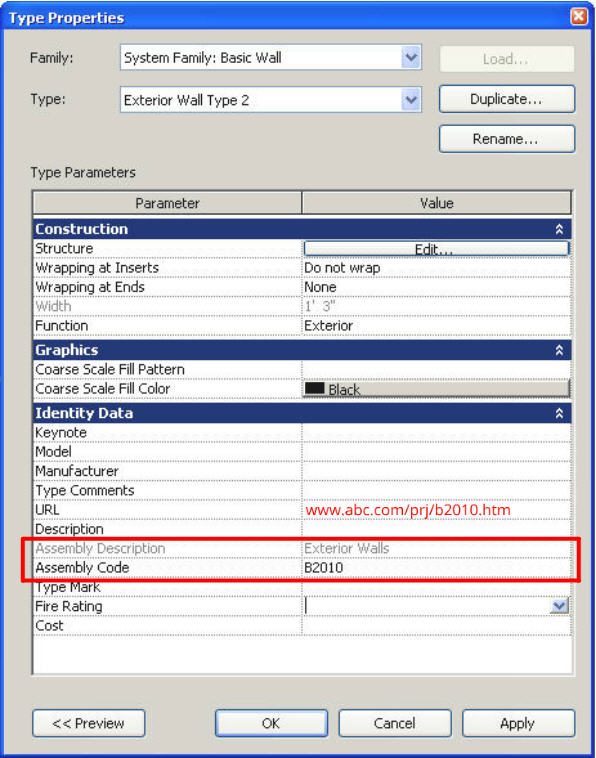The image size is (596, 758).
Task: Open the Type dropdown list
Action: click(x=411, y=100)
